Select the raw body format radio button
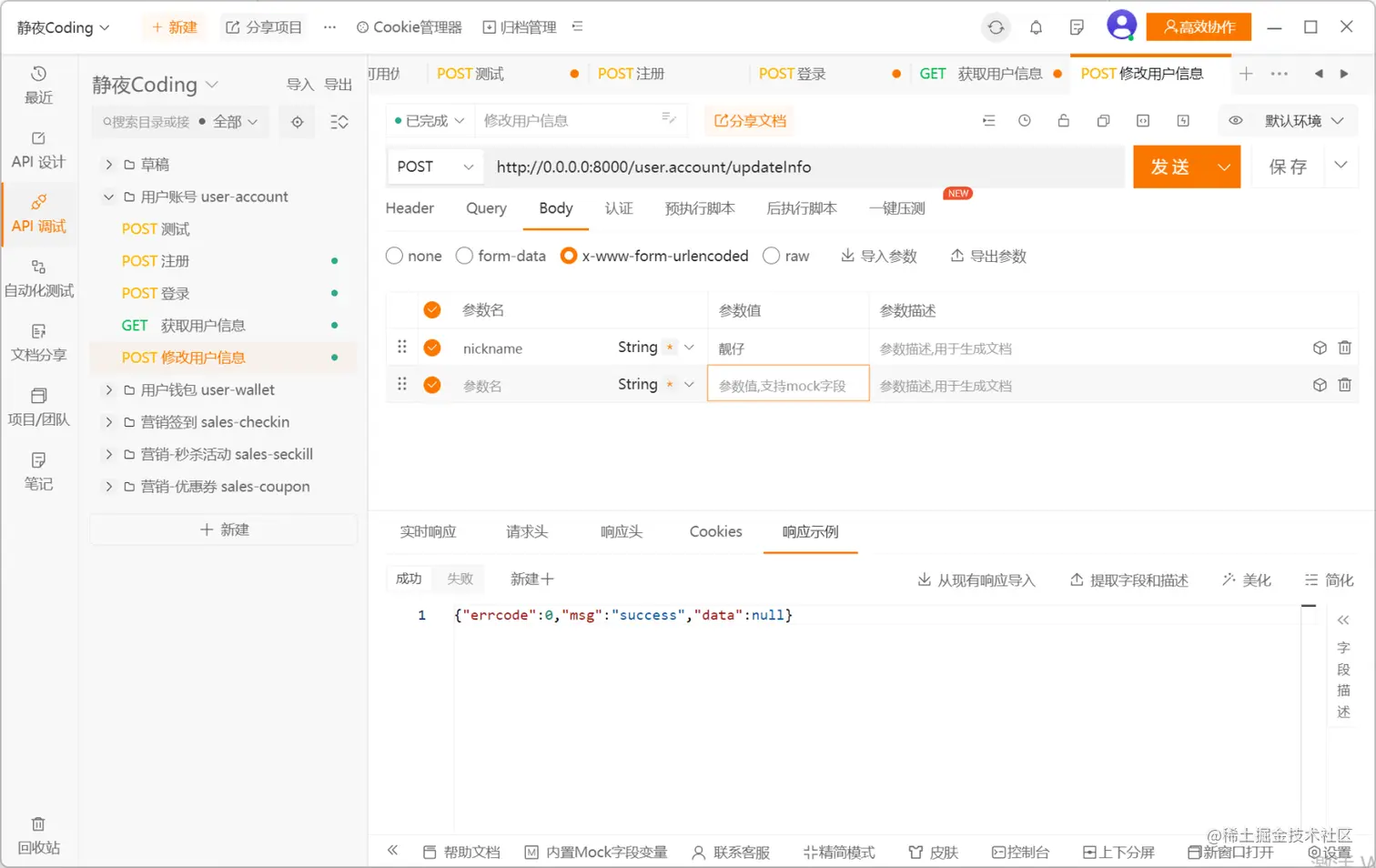Viewport: 1376px width, 868px height. tap(771, 256)
